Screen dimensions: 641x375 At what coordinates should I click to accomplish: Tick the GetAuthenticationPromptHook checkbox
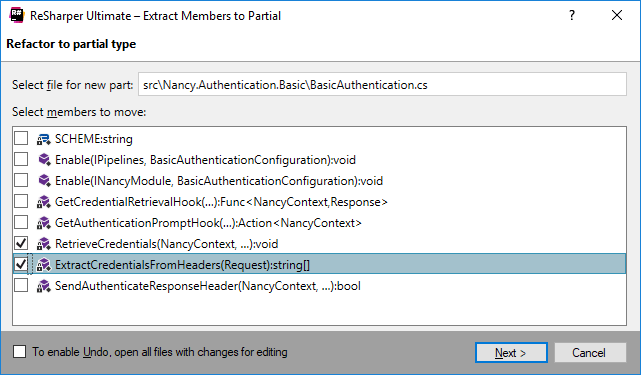pyautogui.click(x=21, y=222)
